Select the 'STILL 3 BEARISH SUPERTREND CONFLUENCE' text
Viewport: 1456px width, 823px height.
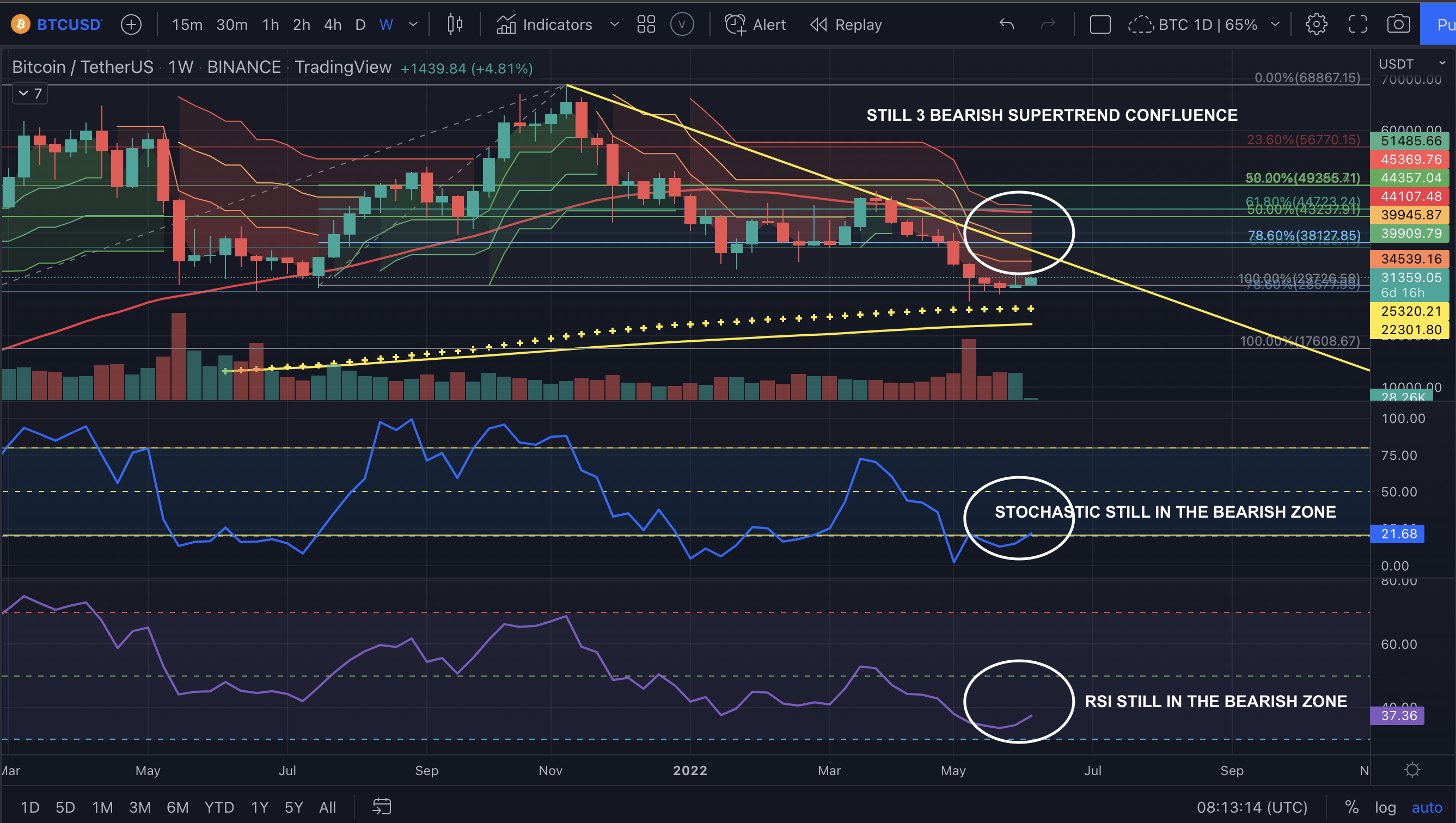pyautogui.click(x=1052, y=115)
